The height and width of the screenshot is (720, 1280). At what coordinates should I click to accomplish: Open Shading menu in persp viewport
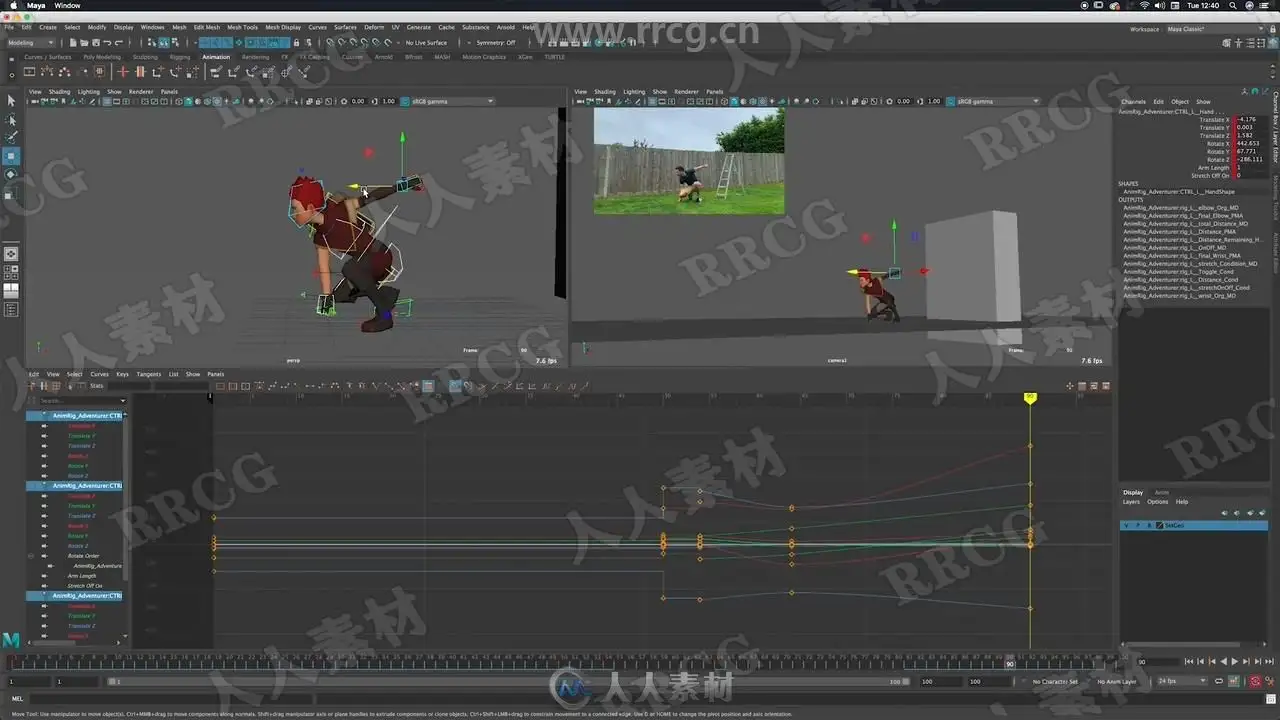click(x=60, y=91)
